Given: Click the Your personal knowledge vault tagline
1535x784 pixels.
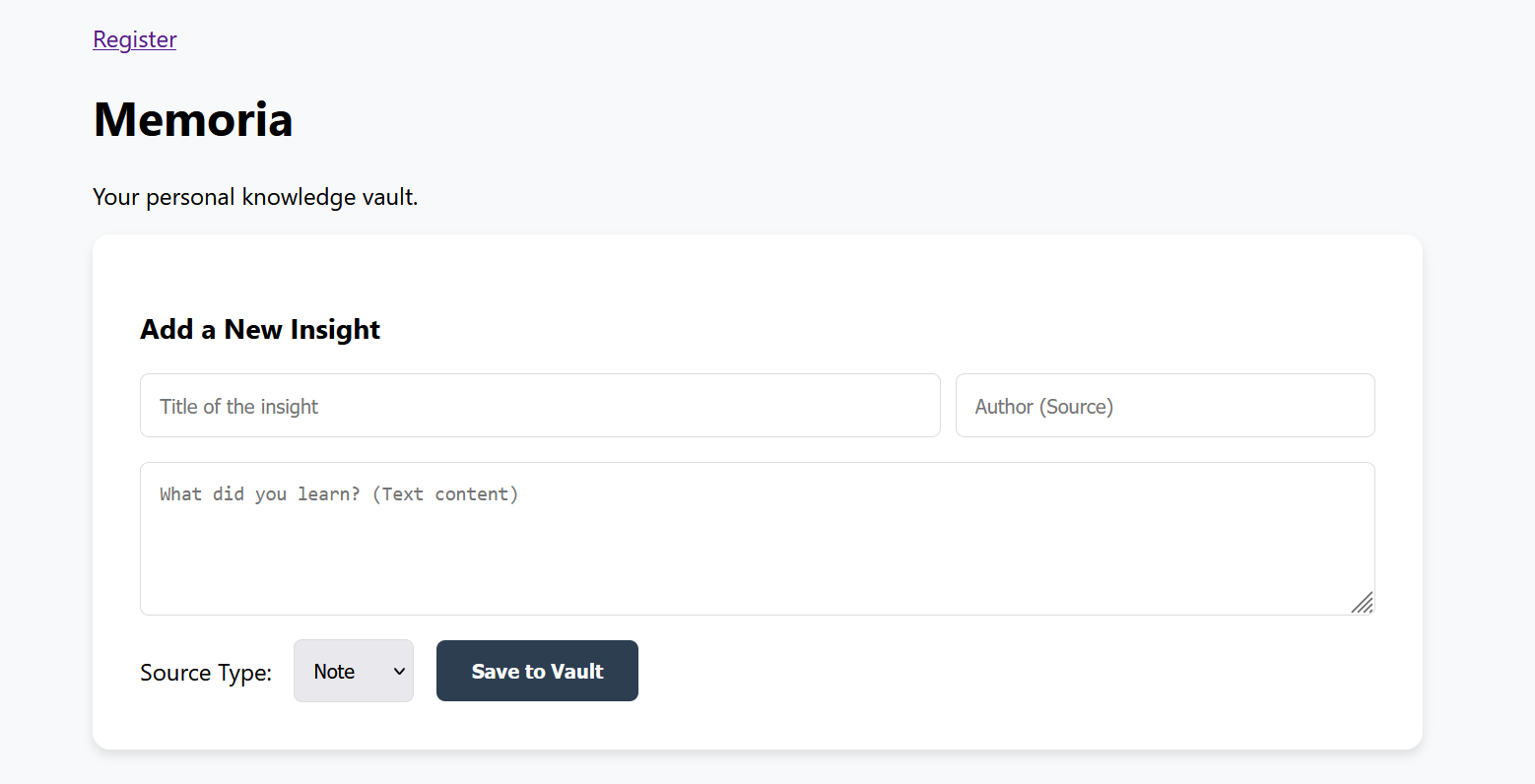Looking at the screenshot, I should (254, 196).
